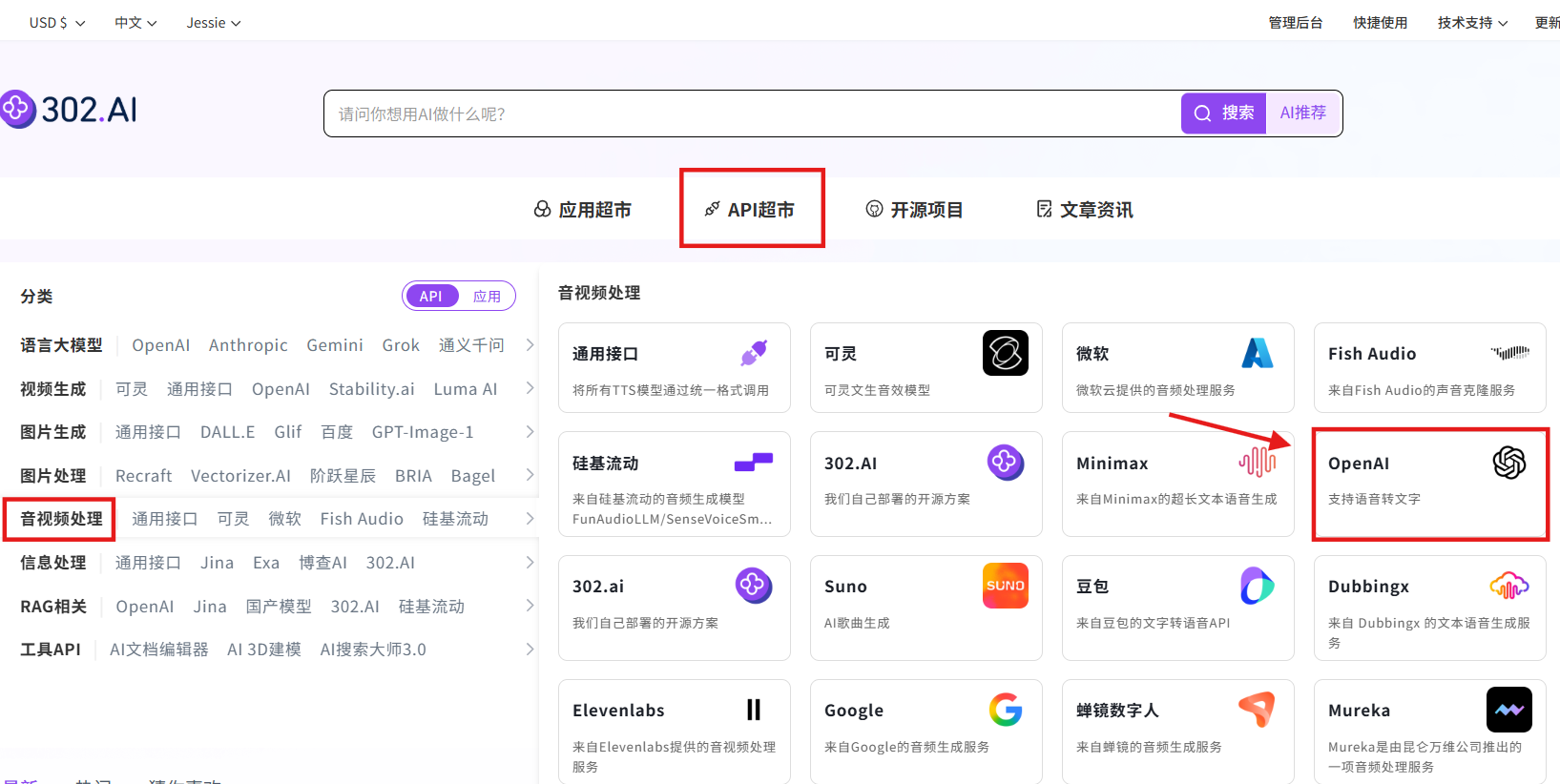Expand the 图片生成 row arrow
This screenshot has height=784, width=1560.
click(x=530, y=432)
